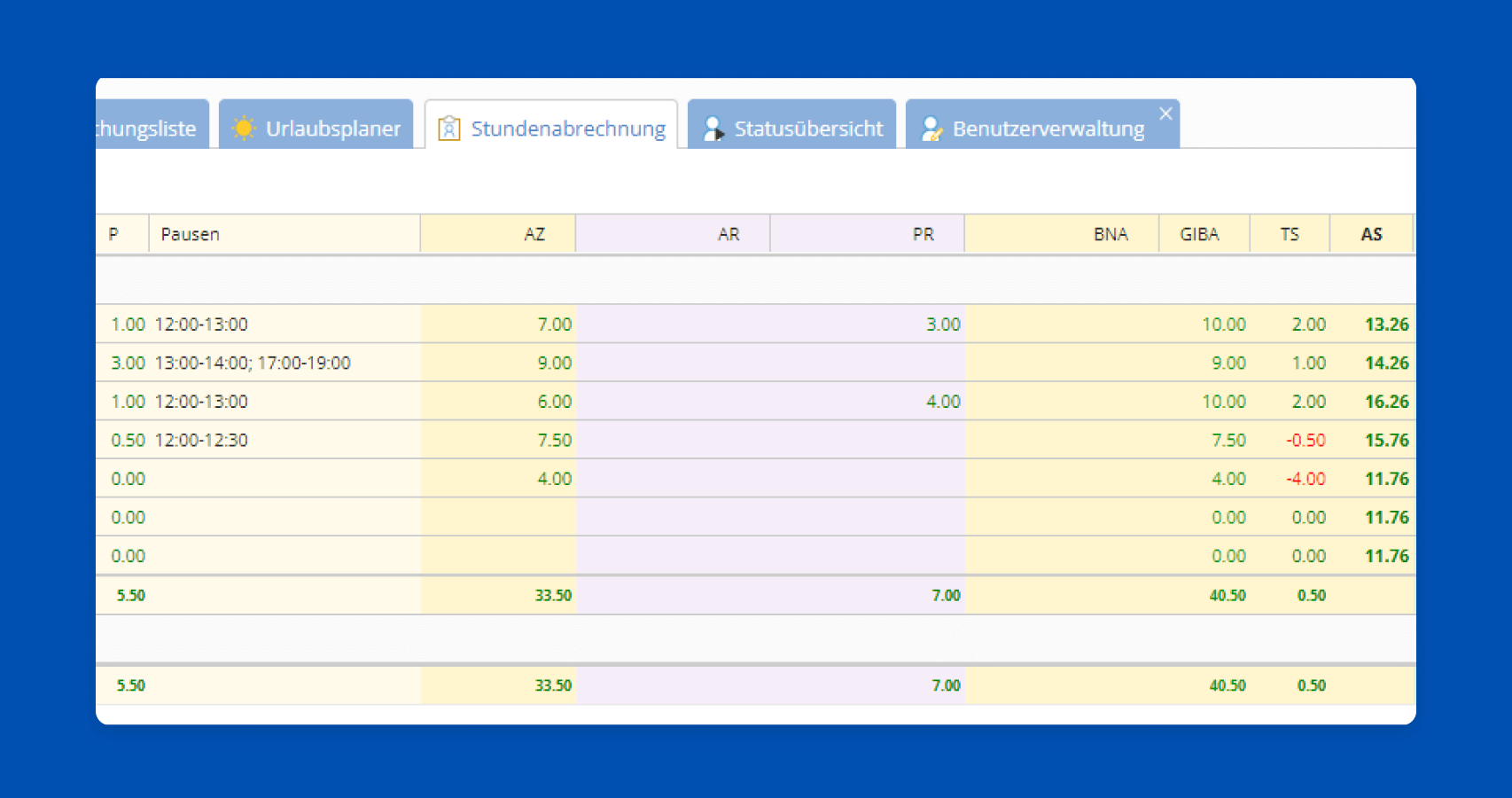Screen dimensions: 1512x798
Task: Switch to the Urlaubsplaner tab
Action: click(x=332, y=129)
